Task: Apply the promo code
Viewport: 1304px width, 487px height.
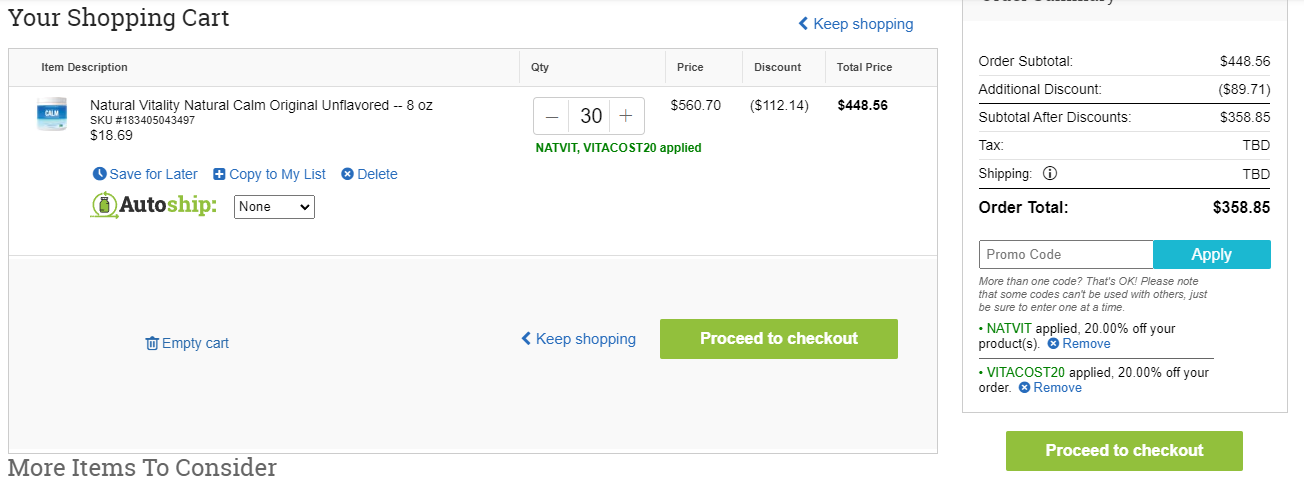Action: click(x=1212, y=254)
